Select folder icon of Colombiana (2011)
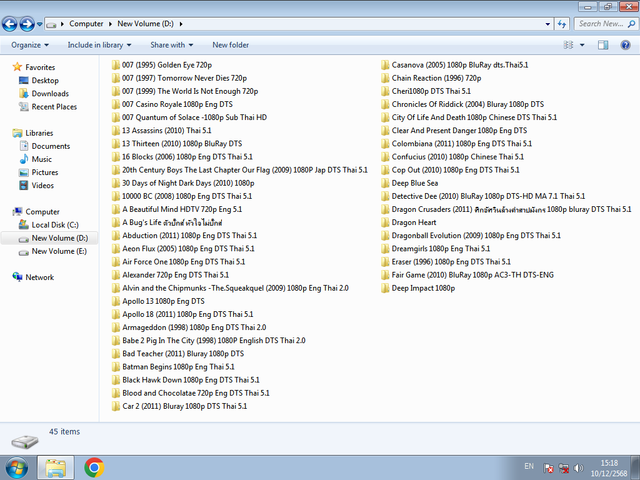This screenshot has width=640, height=480. tap(385, 144)
